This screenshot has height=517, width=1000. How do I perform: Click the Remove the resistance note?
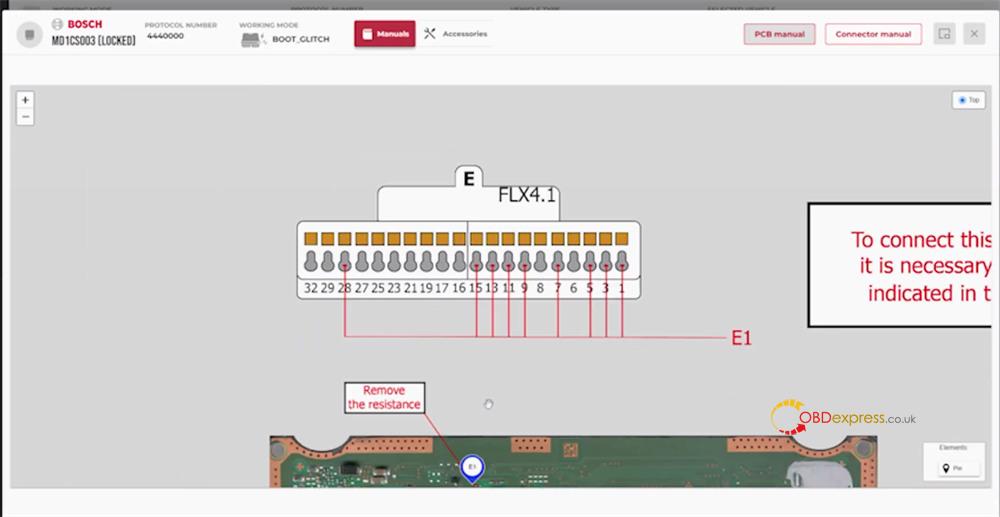385,398
